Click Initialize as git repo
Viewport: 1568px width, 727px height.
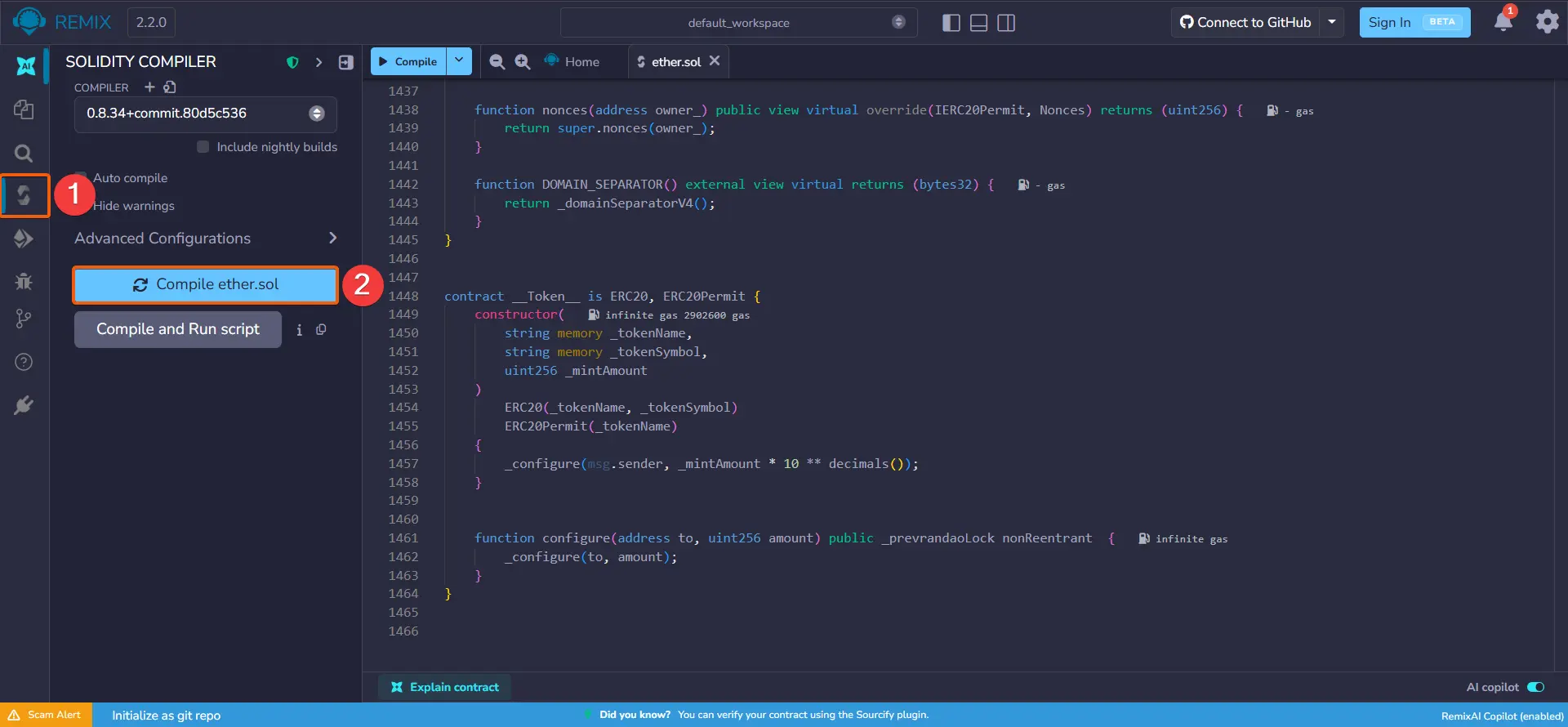coord(166,716)
